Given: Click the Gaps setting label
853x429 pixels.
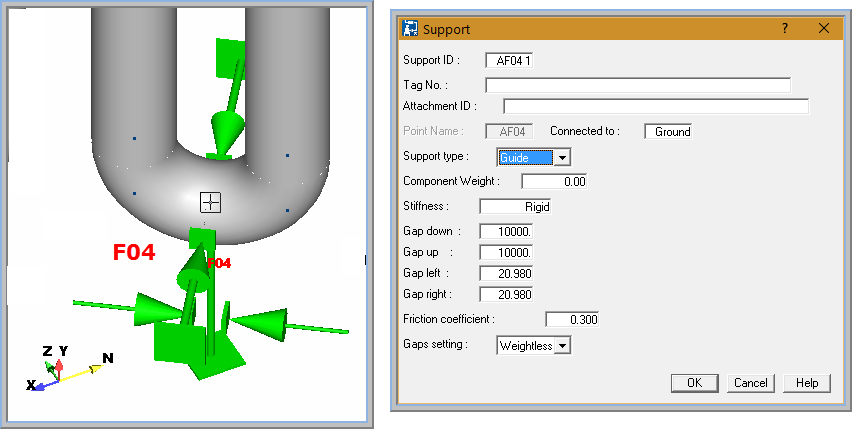Looking at the screenshot, I should 435,344.
